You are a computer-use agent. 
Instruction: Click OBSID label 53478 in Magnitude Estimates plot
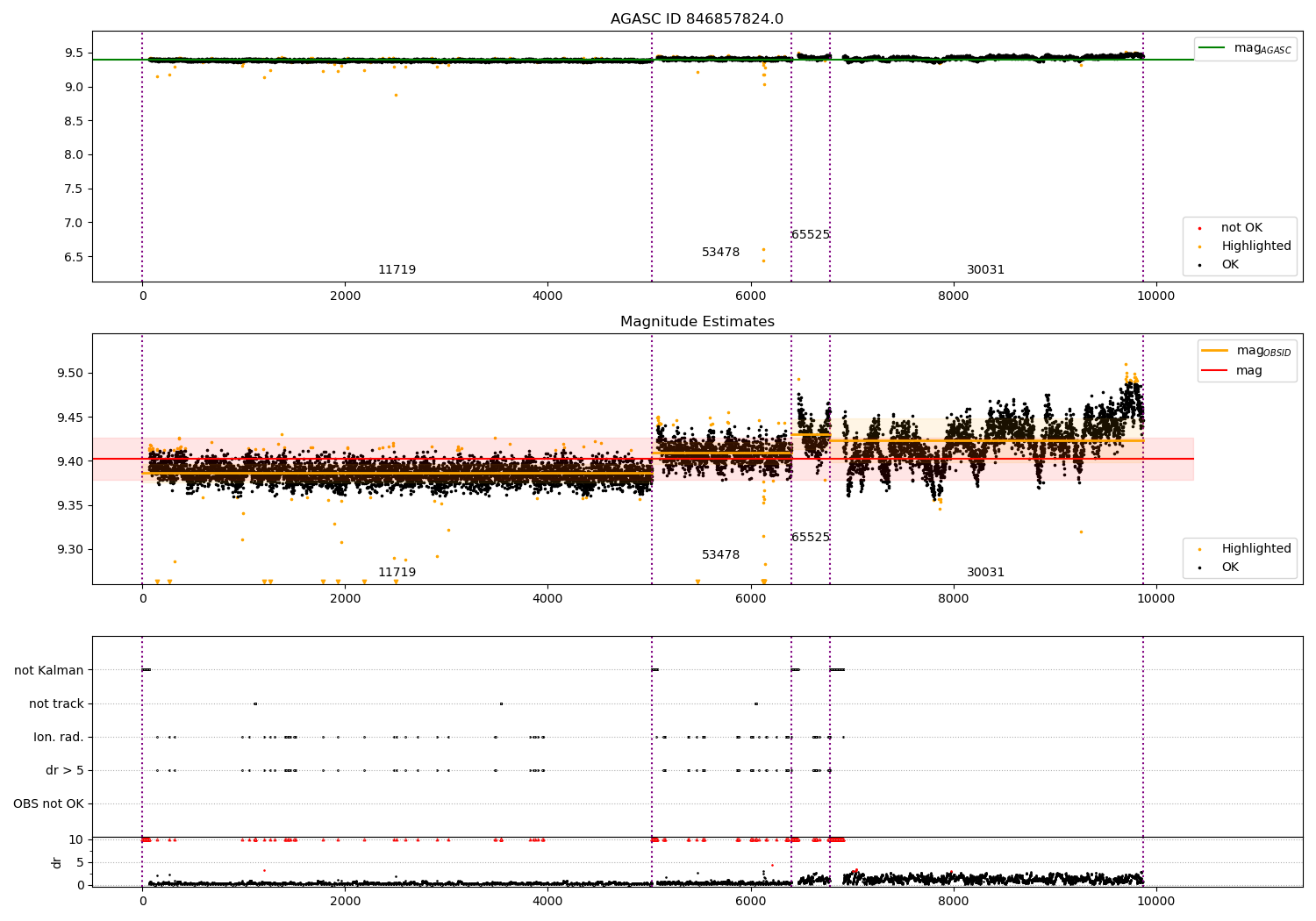click(x=720, y=555)
